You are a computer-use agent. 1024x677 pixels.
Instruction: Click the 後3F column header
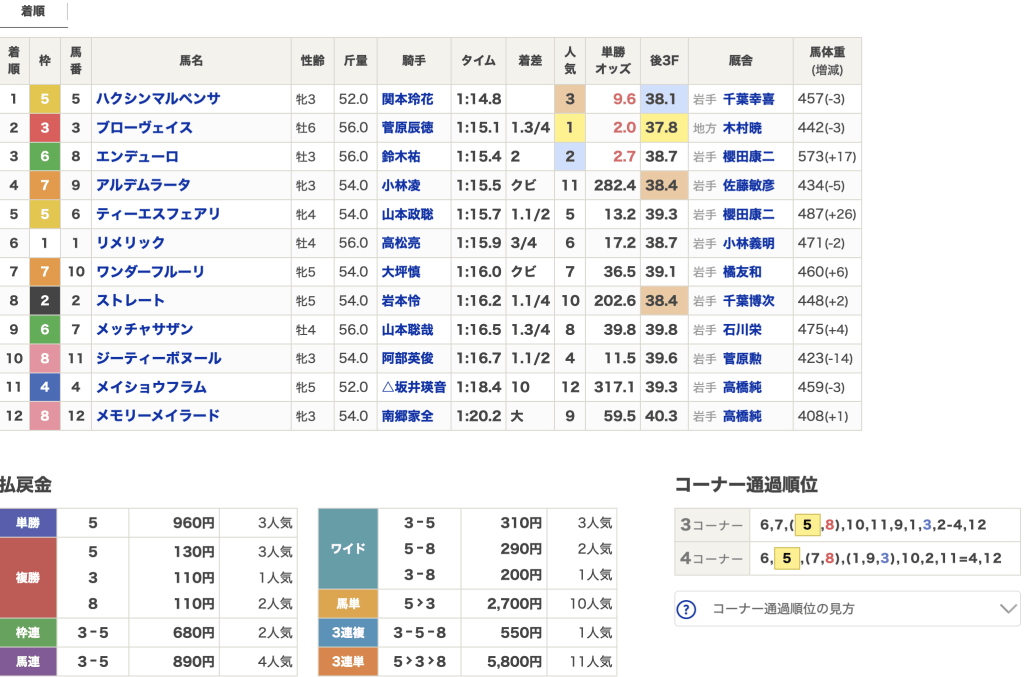664,61
